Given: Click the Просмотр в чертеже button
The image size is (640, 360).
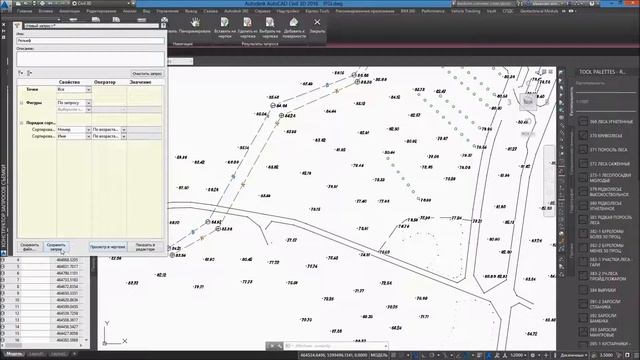Looking at the screenshot, I should coord(108,247).
